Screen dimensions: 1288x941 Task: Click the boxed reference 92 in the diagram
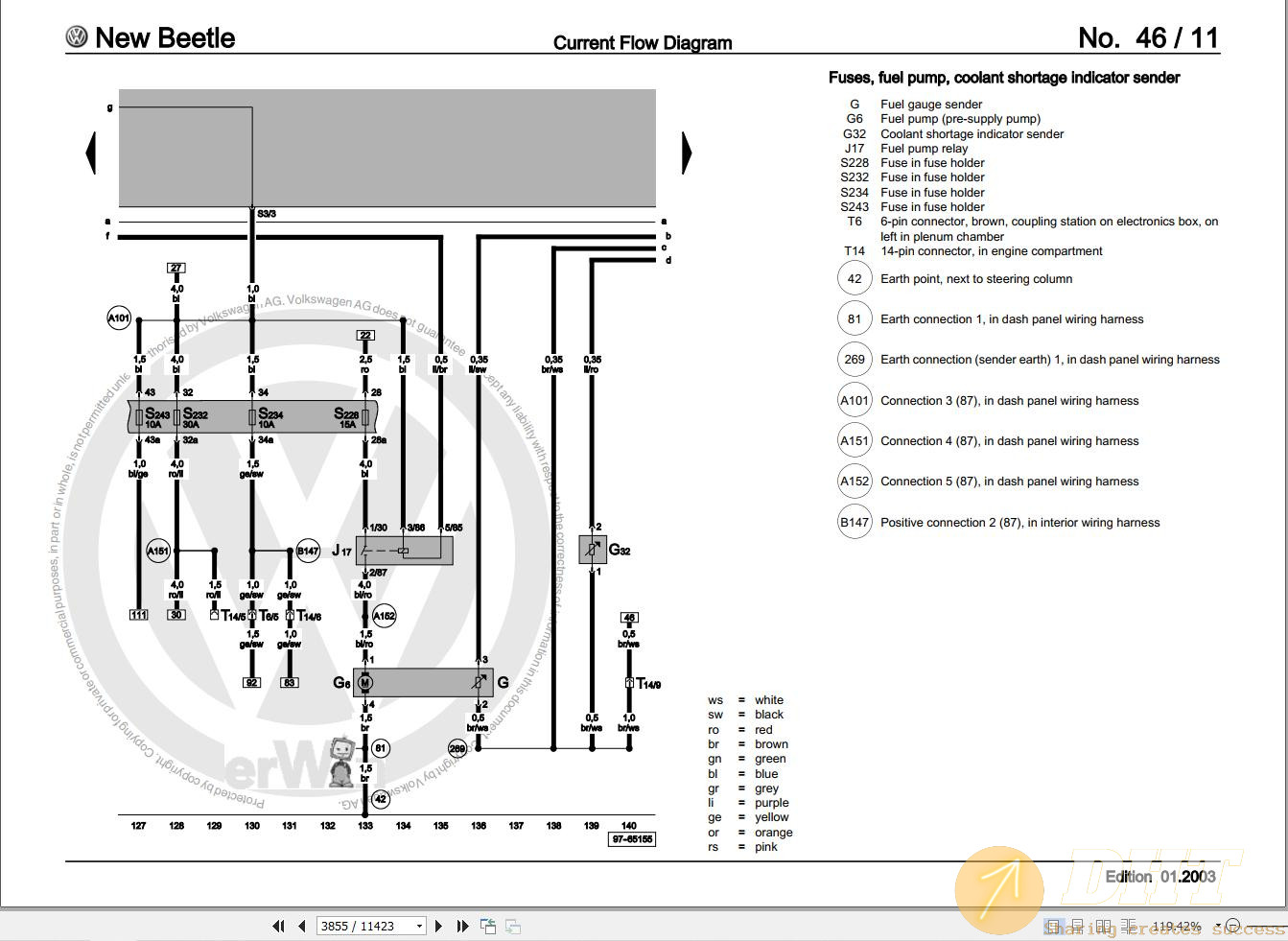(252, 683)
